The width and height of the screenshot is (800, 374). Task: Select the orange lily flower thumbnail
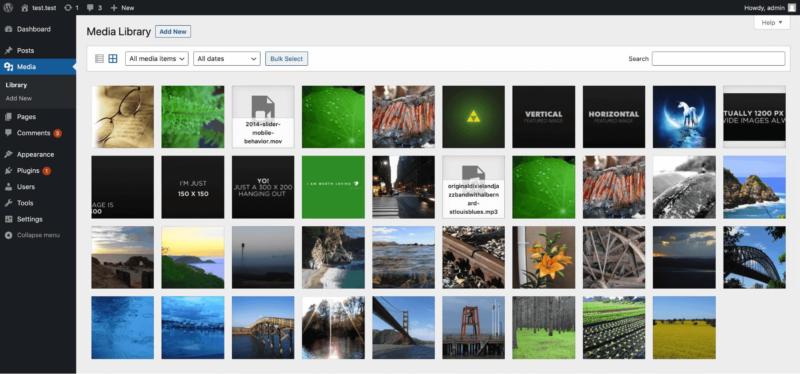click(x=544, y=258)
